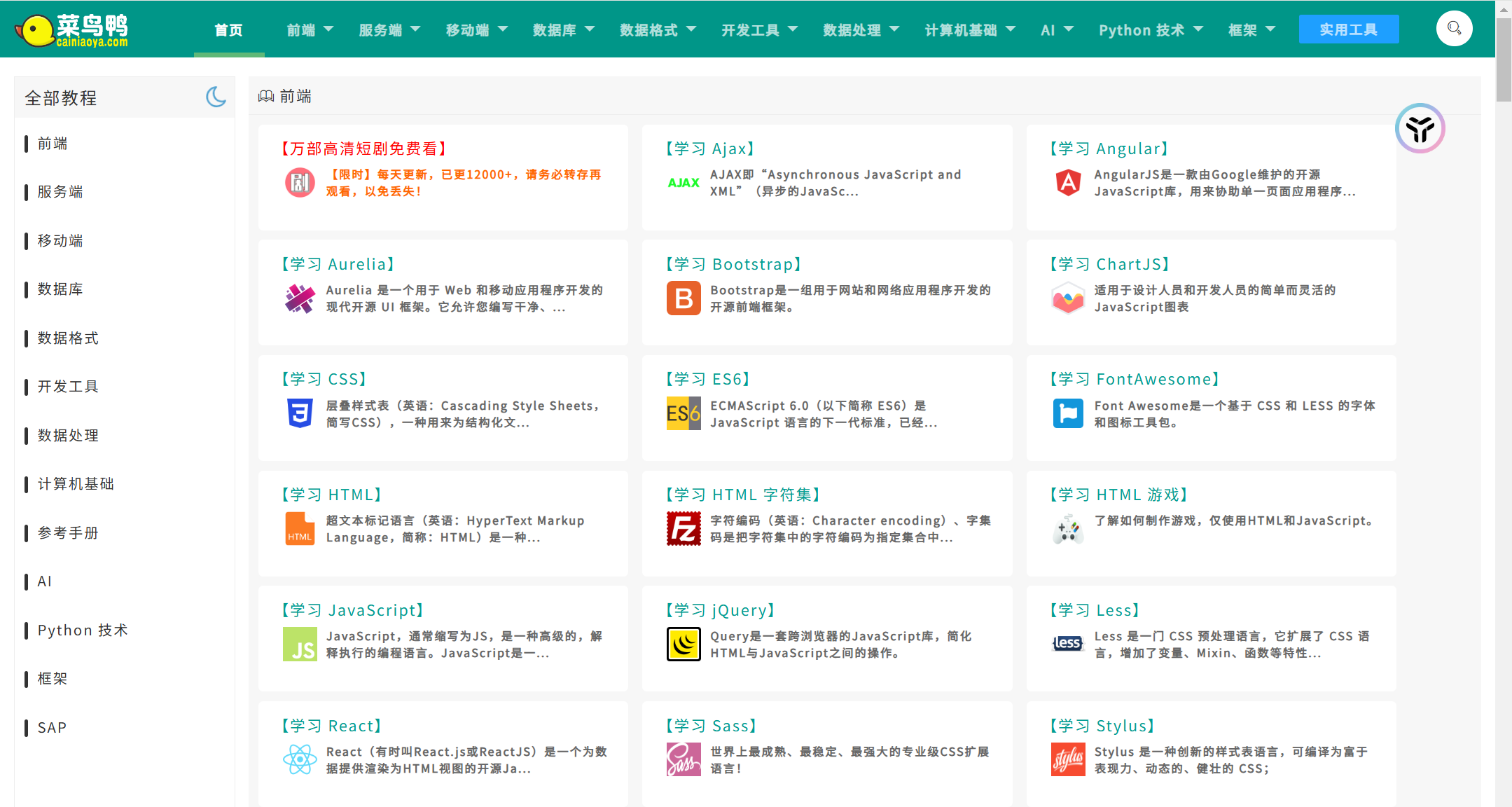The height and width of the screenshot is (807, 1512).
Task: Select 数据格式 in the sidebar
Action: pos(68,338)
